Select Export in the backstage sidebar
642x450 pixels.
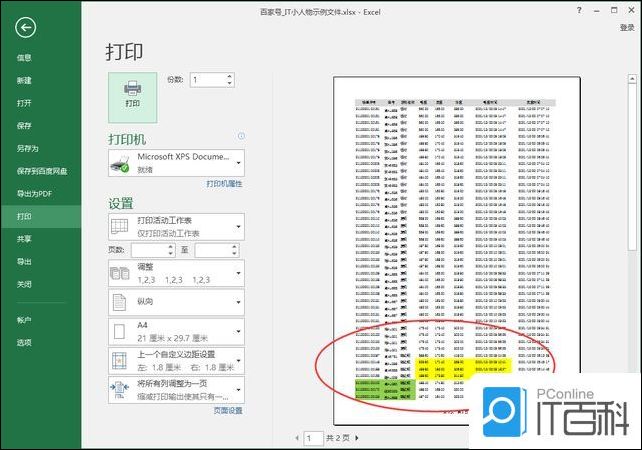[x=24, y=262]
